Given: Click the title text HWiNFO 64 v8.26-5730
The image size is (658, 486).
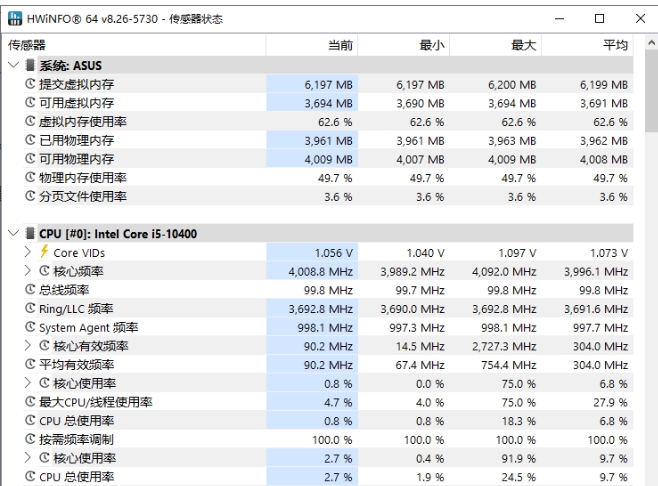Looking at the screenshot, I should point(92,19).
